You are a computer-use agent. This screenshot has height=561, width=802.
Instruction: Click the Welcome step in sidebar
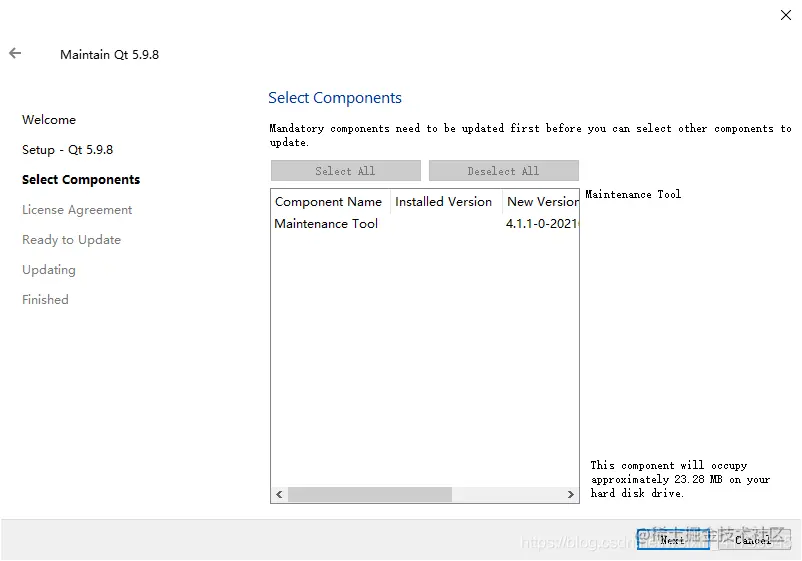(x=49, y=120)
